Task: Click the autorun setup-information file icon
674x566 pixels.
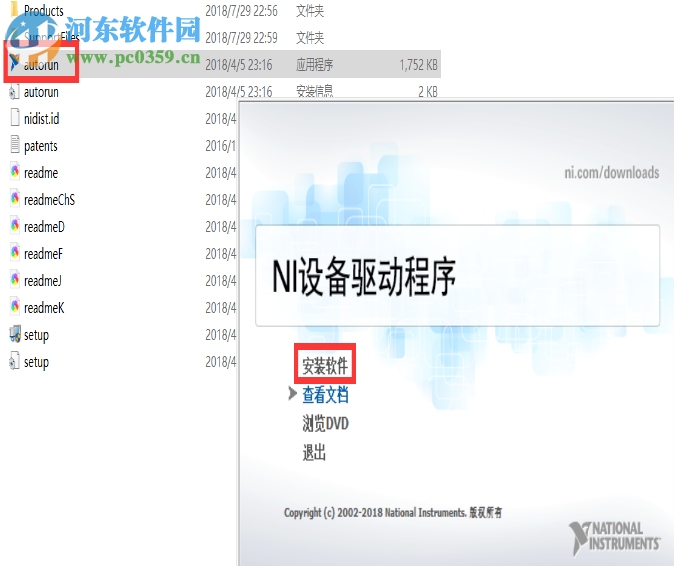Action: tap(14, 92)
